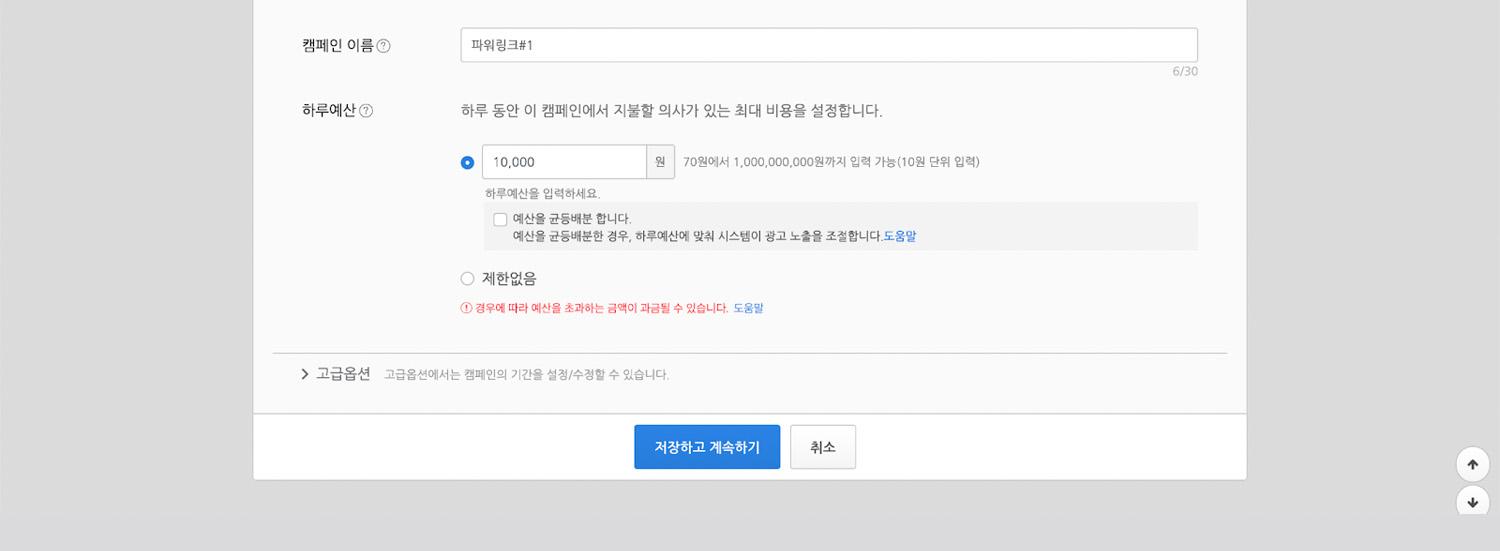Open 도움말 link for 균등배분 explanation

pos(899,237)
